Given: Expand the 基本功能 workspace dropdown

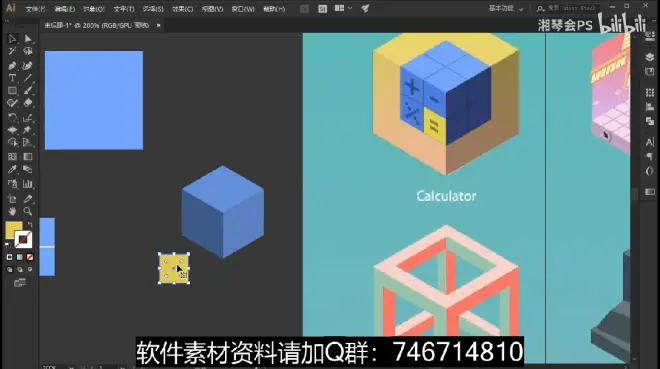Looking at the screenshot, I should [506, 8].
